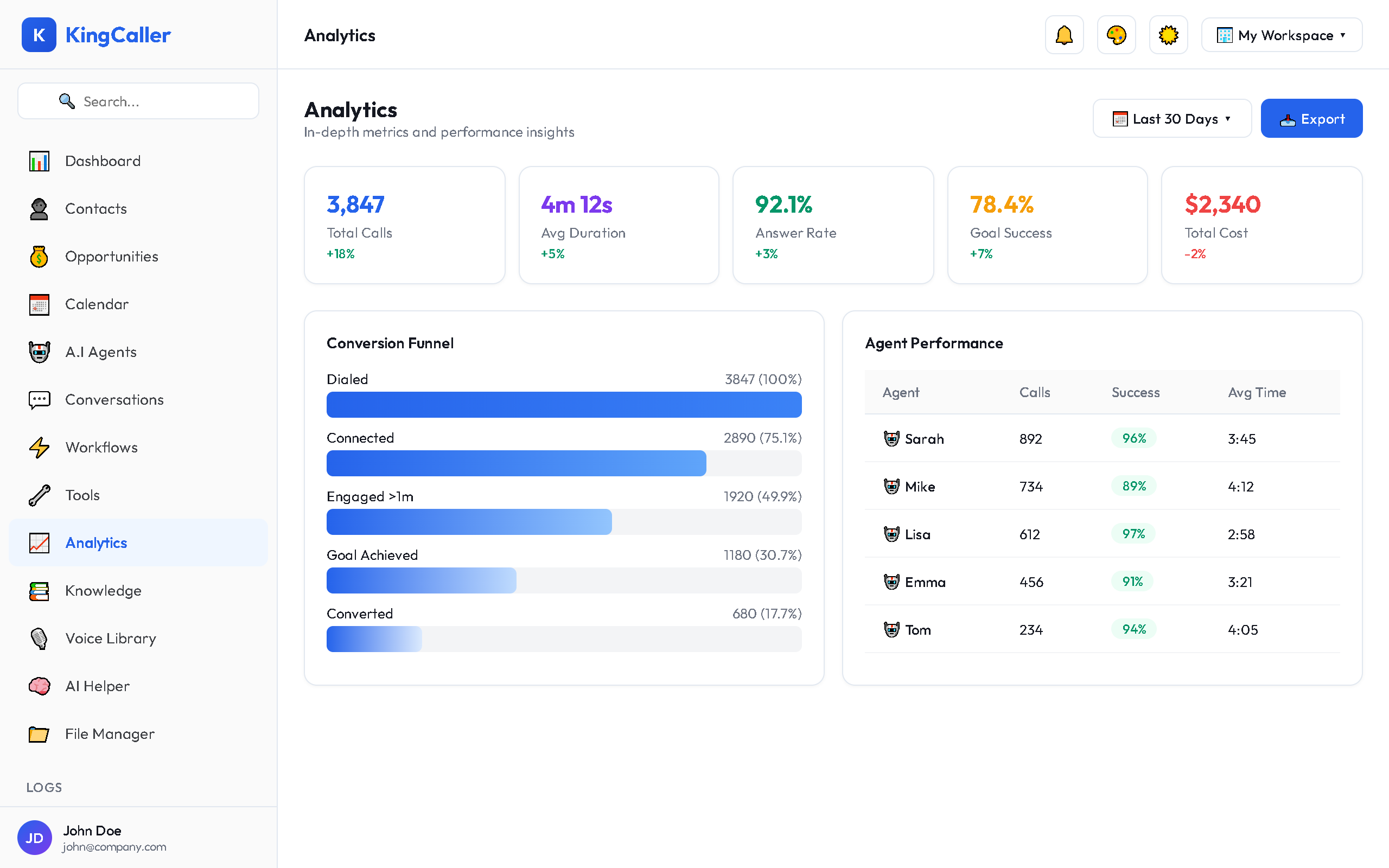The width and height of the screenshot is (1389, 868).
Task: Expand the Last 30 Days date range dropdown
Action: click(1172, 118)
